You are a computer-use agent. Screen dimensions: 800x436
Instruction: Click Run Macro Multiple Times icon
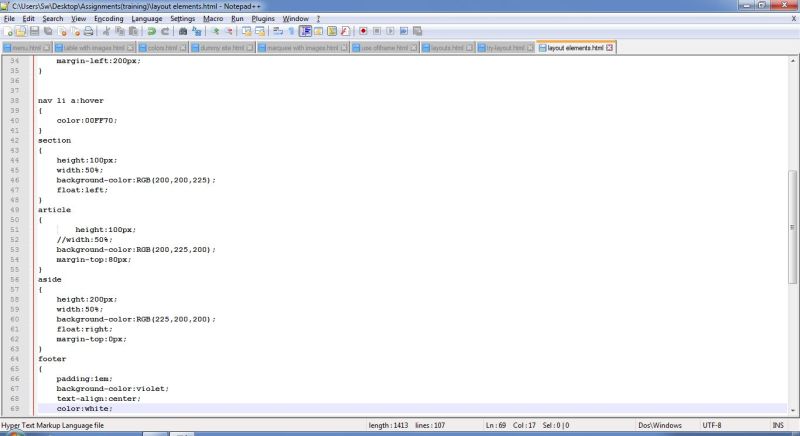(404, 31)
